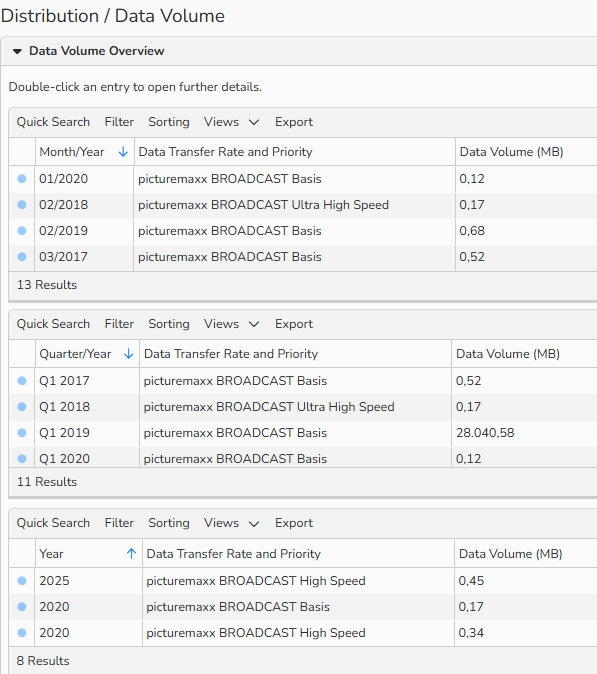The image size is (597, 674).
Task: Open Sorting in the quarterly table
Action: tap(169, 324)
